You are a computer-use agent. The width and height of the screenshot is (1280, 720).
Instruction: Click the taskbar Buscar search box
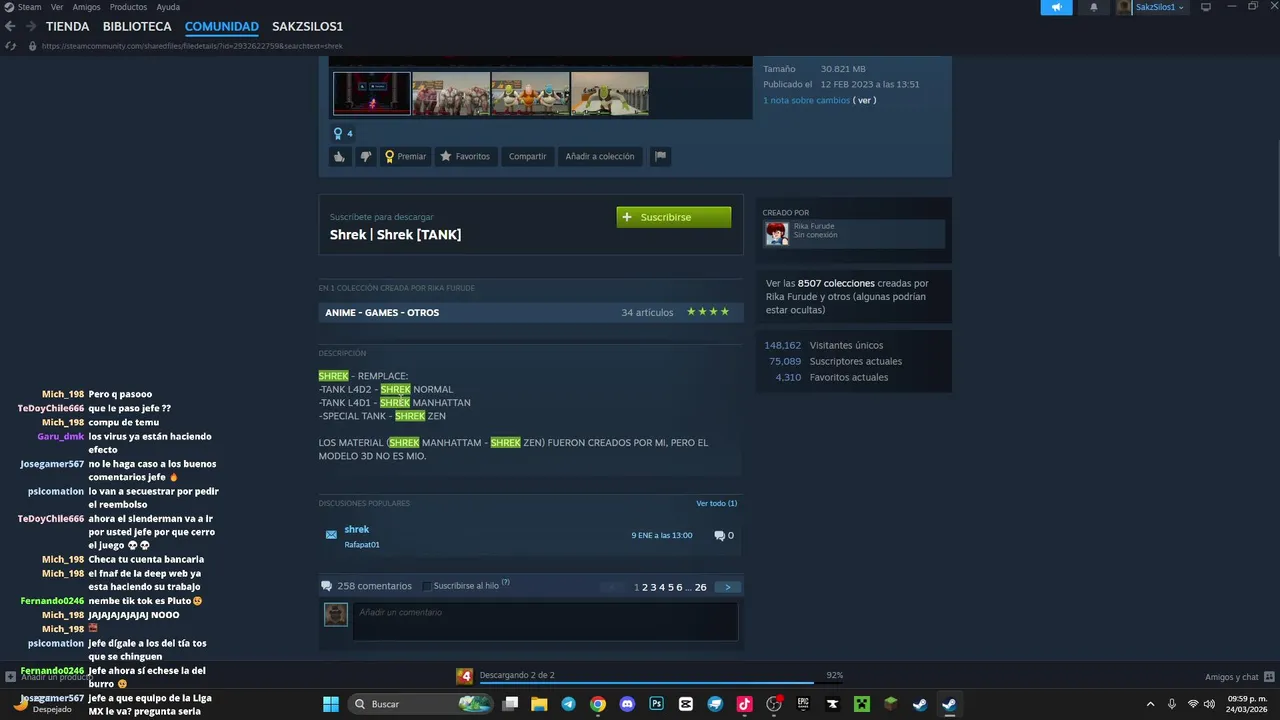pos(420,704)
